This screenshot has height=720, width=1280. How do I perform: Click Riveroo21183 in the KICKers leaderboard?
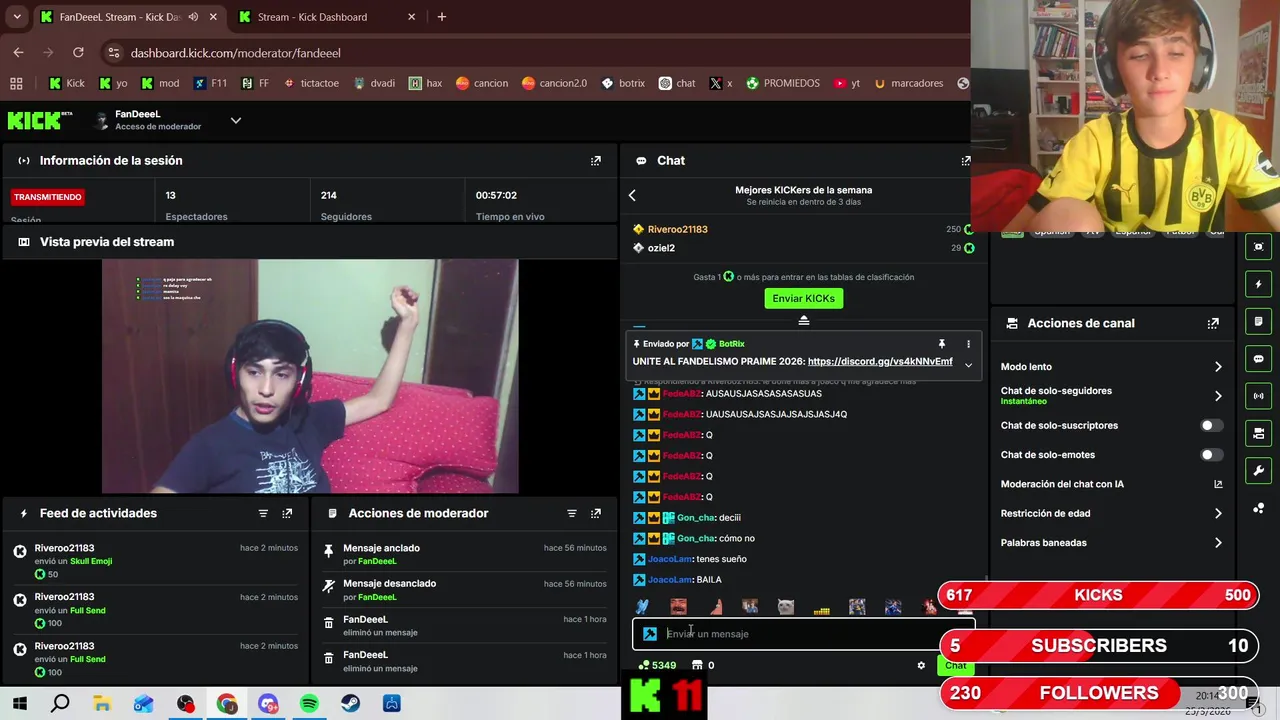click(x=677, y=230)
